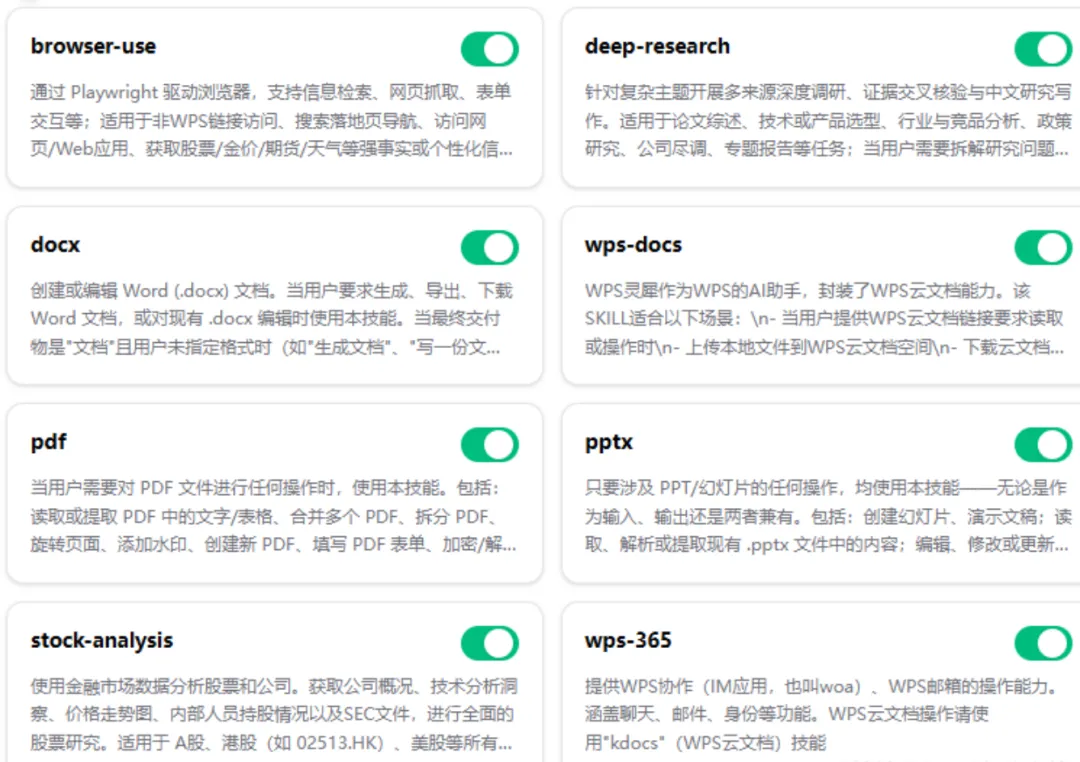Open the pptx skill title
Image resolution: width=1080 pixels, height=762 pixels.
coord(609,442)
